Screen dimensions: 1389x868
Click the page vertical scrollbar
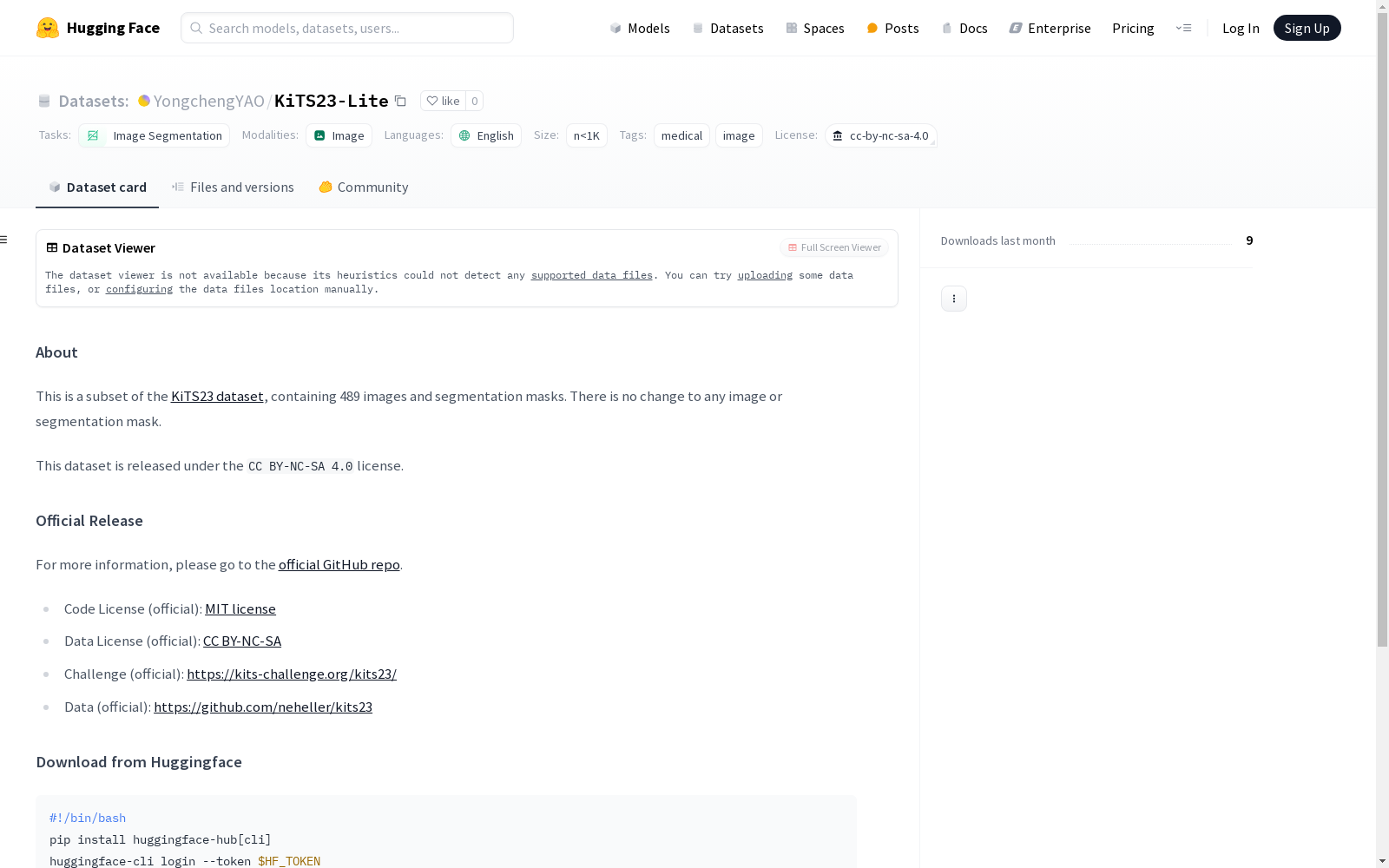[x=1382, y=330]
